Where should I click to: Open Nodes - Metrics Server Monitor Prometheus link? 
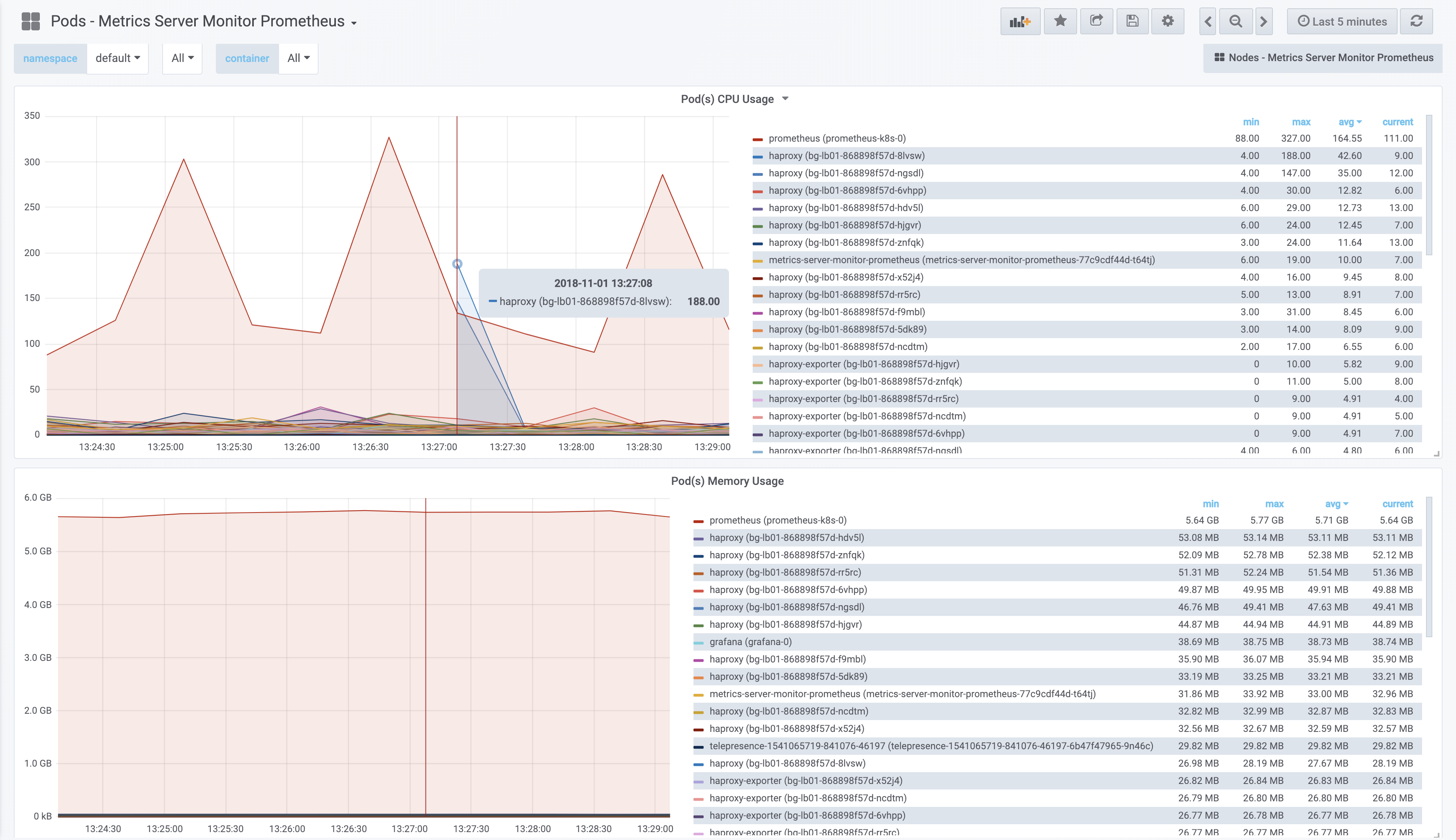pos(1323,58)
